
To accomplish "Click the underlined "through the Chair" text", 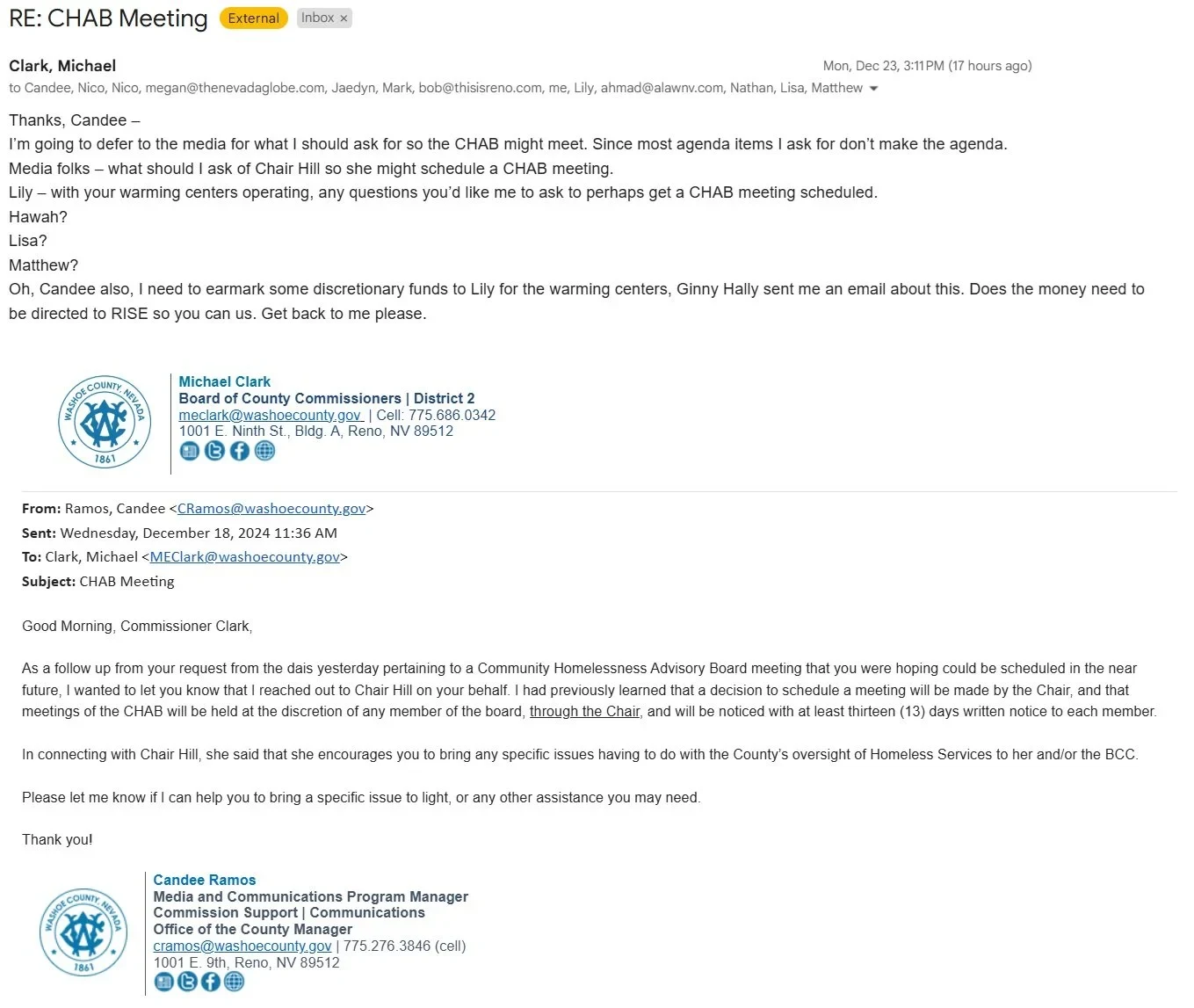I will point(584,711).
